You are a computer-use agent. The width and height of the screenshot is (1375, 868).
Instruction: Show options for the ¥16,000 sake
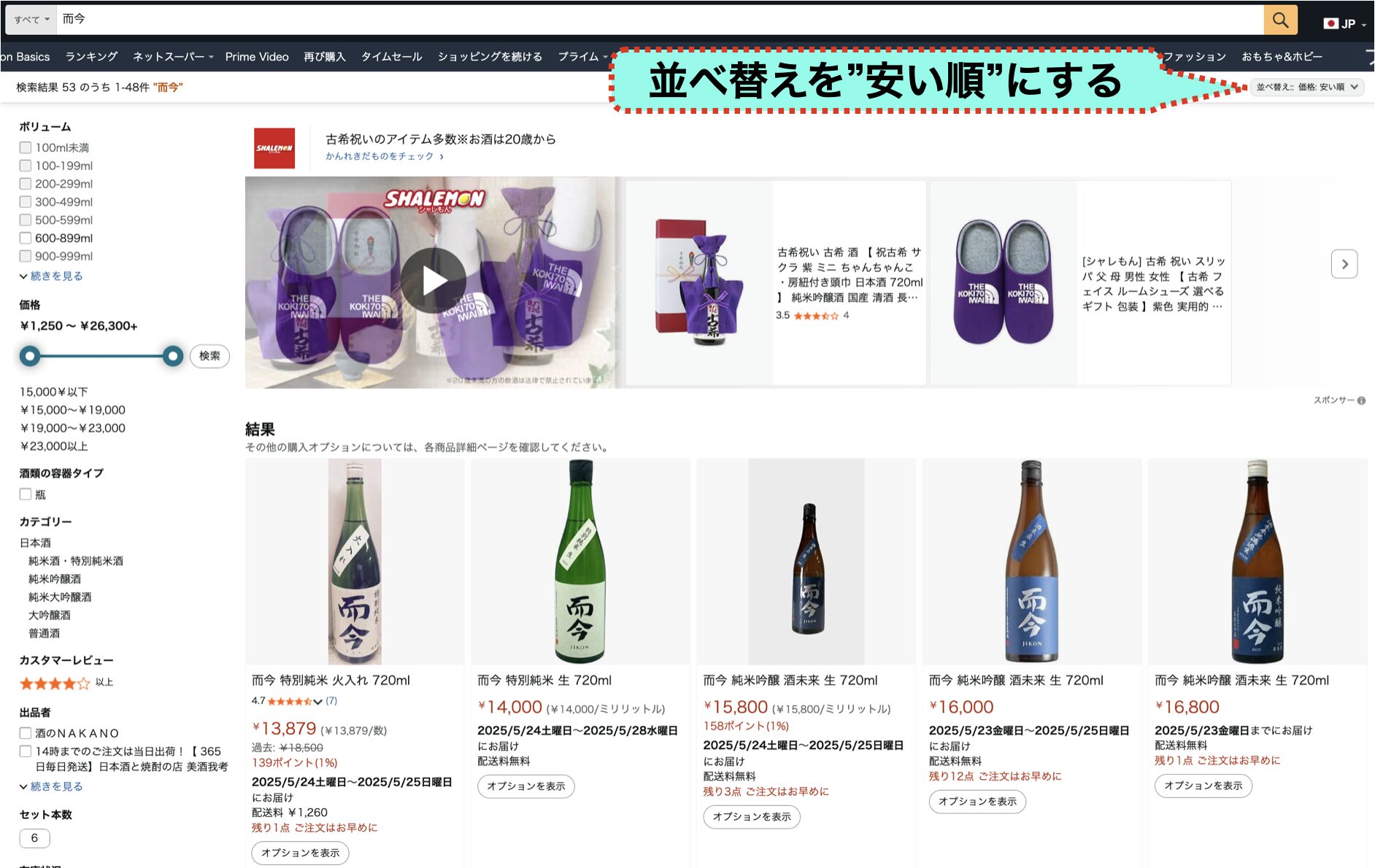coord(977,802)
